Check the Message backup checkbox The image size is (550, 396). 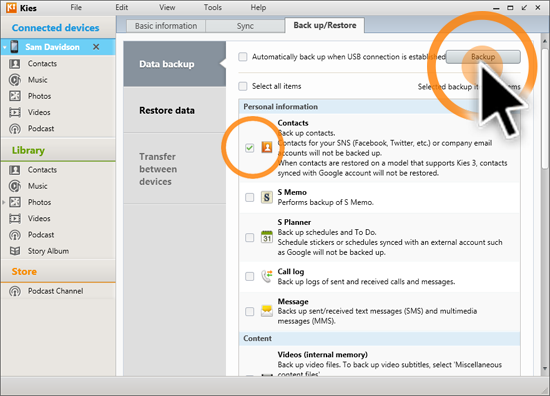tap(249, 311)
